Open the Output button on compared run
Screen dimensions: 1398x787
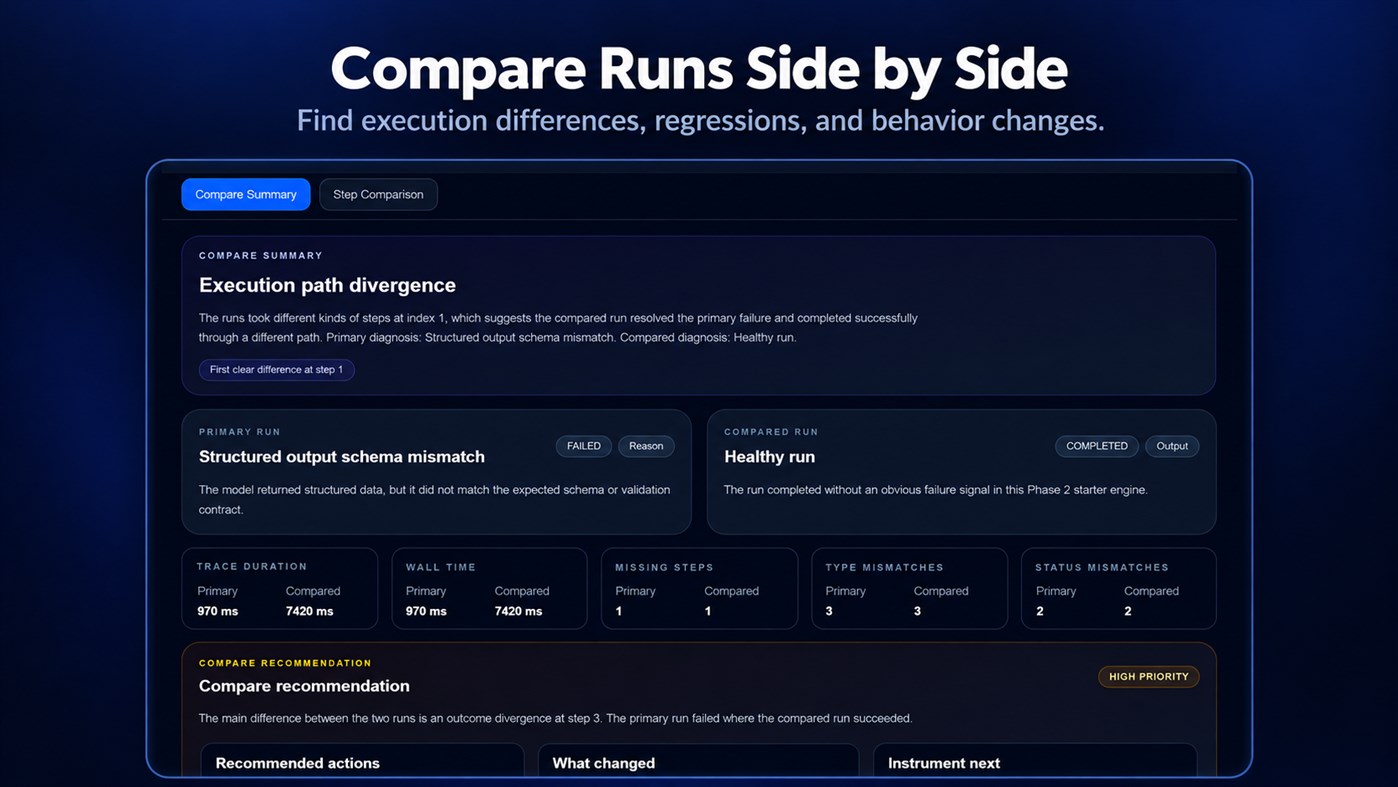[1172, 446]
